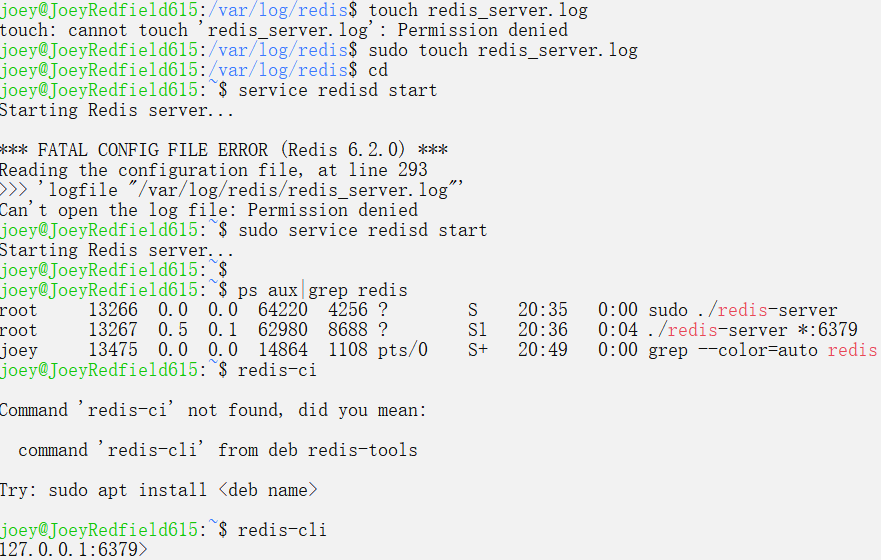The height and width of the screenshot is (560, 881).
Task: Click the 'grep --color=auto redis' process entry
Action: pos(762,350)
